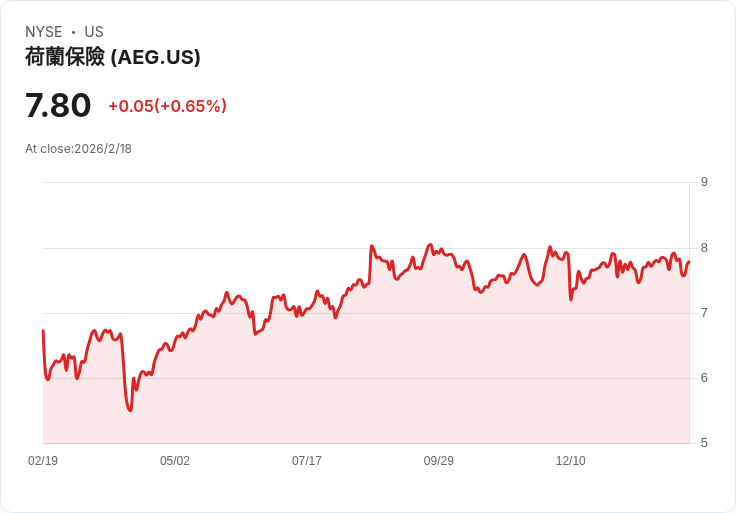
Task: Click the dot separator between NYSE and US
Action: click(x=73, y=32)
